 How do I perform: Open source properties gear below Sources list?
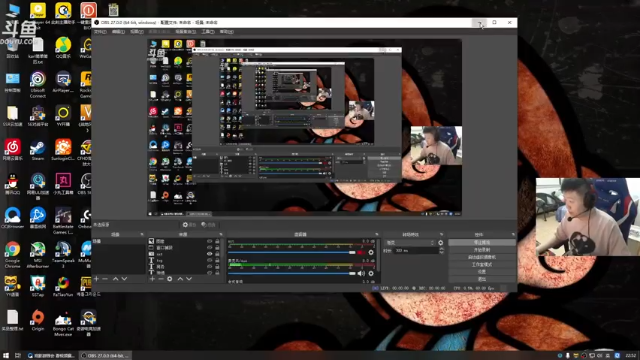coord(170,279)
